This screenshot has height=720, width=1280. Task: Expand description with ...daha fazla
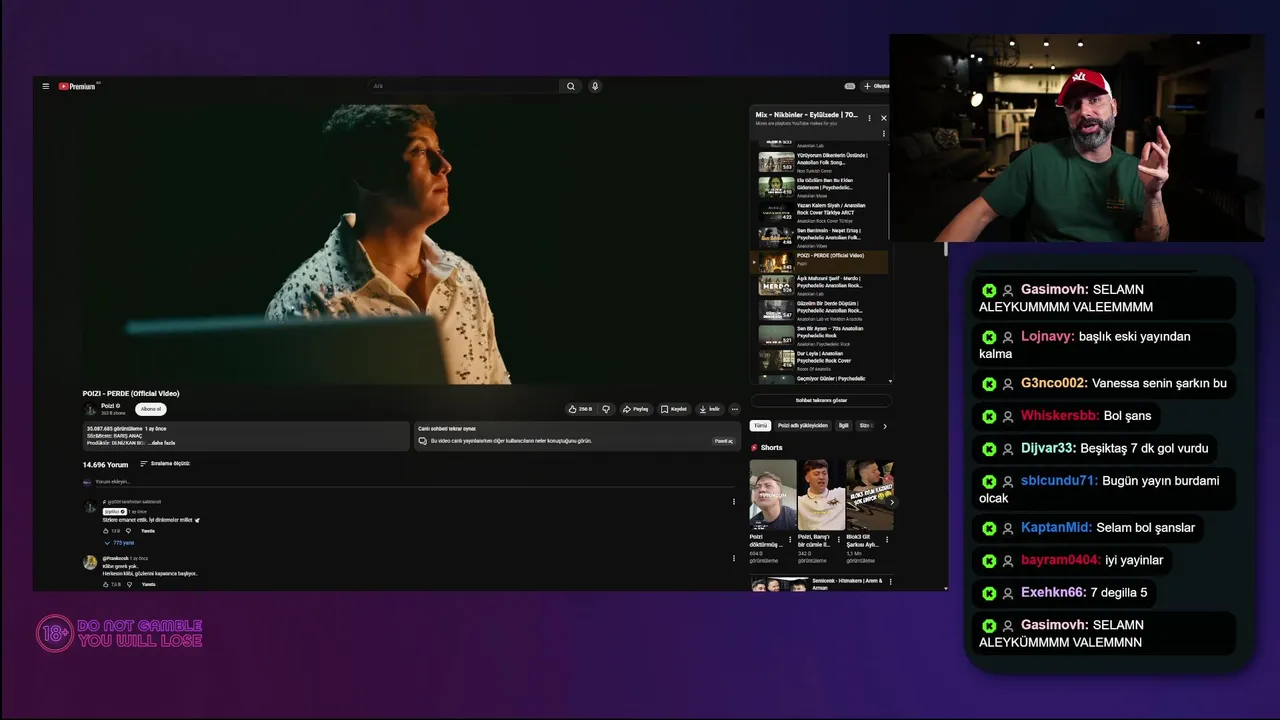pos(161,443)
